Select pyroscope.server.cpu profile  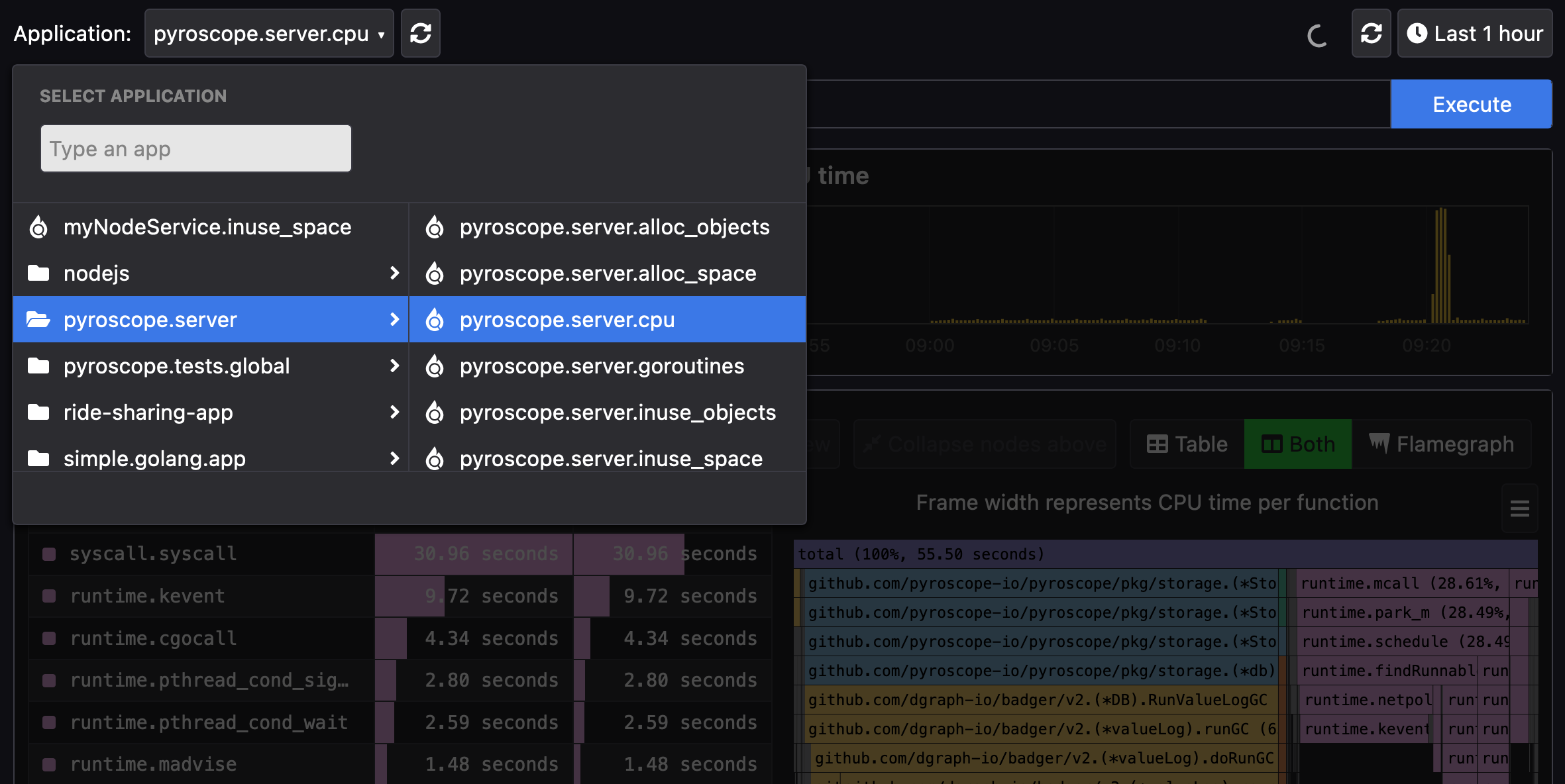pos(608,319)
